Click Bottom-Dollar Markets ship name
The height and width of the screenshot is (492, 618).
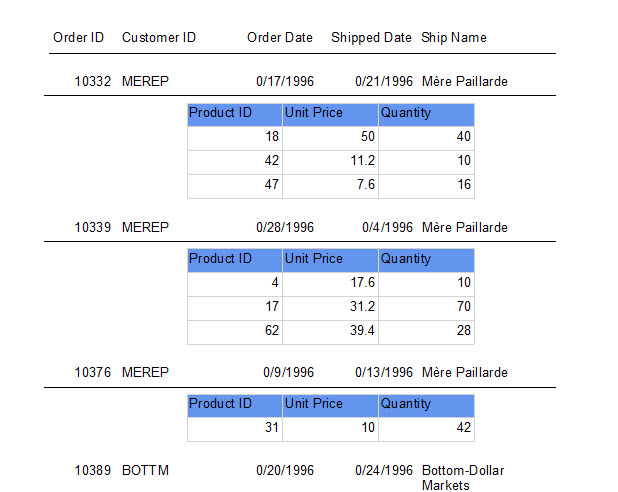point(463,478)
